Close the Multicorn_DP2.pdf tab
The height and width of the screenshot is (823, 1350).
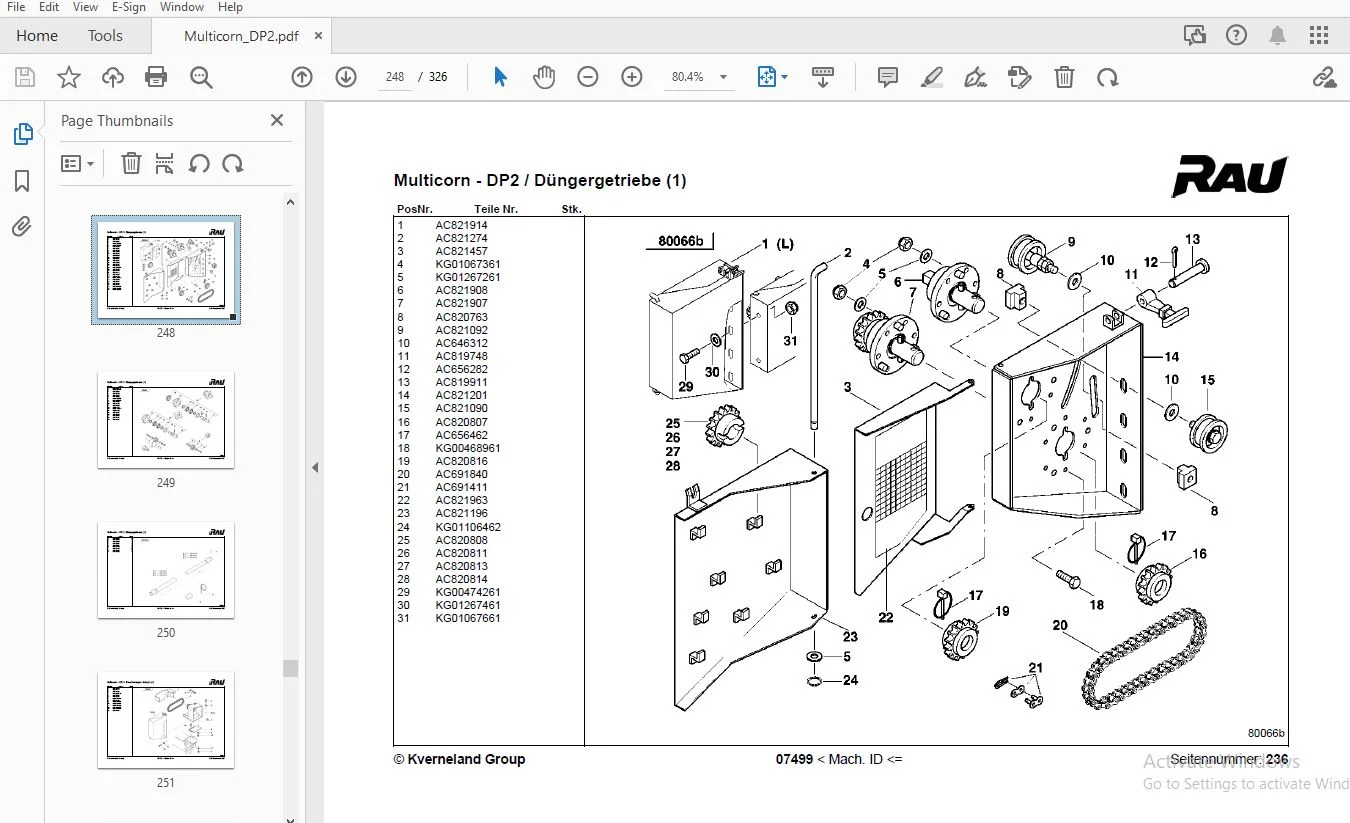[x=318, y=36]
